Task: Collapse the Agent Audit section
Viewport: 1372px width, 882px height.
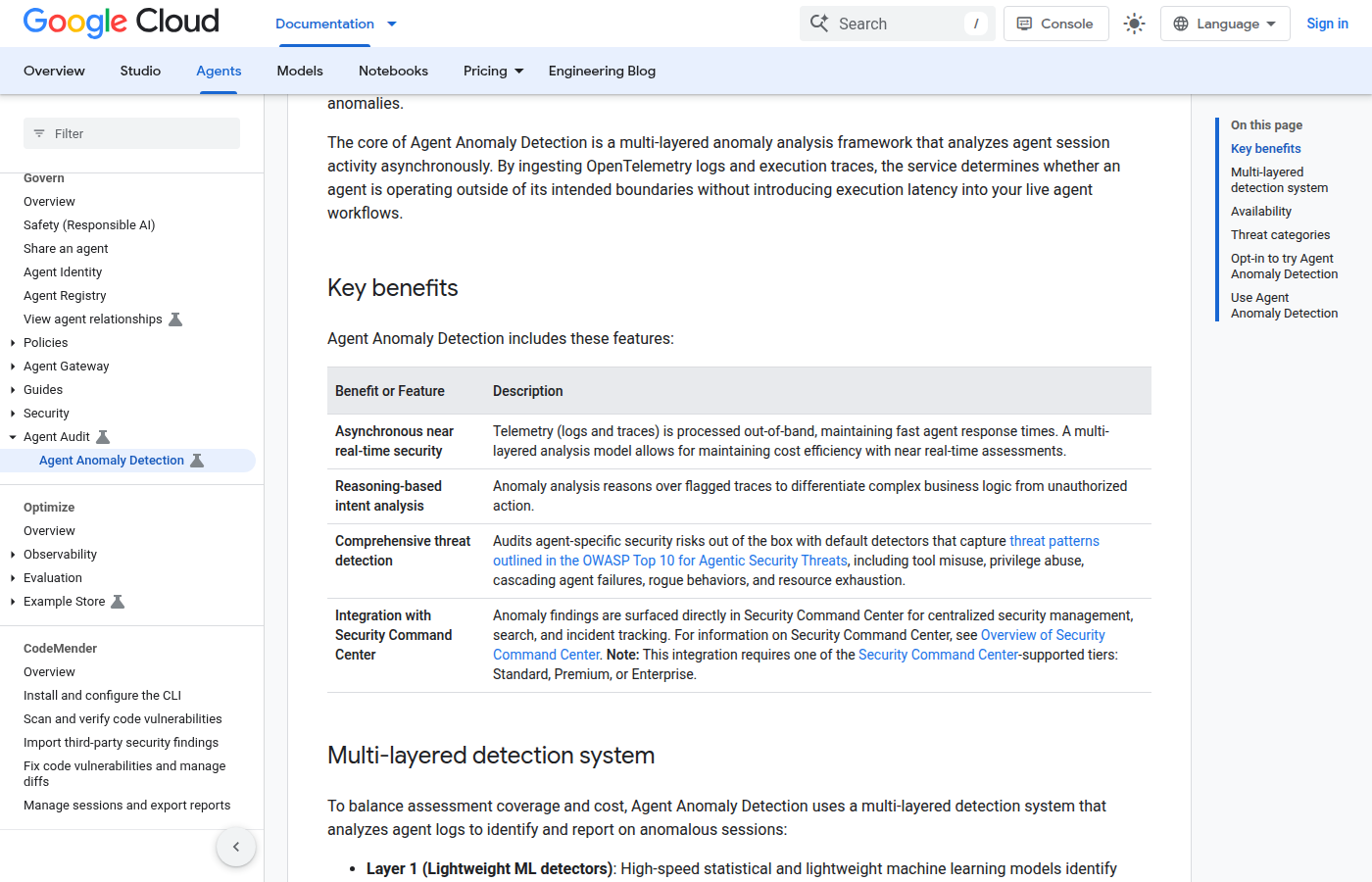Action: click(x=13, y=437)
